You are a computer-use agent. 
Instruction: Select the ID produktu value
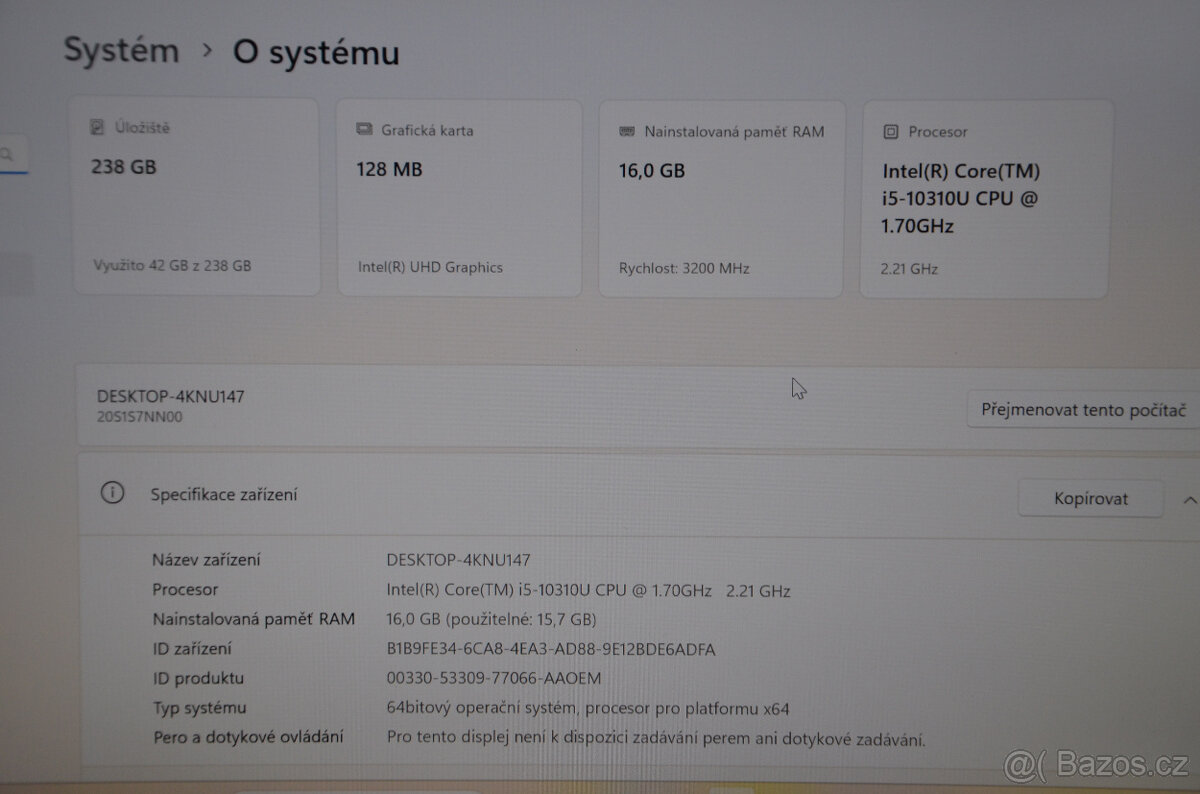[x=494, y=678]
